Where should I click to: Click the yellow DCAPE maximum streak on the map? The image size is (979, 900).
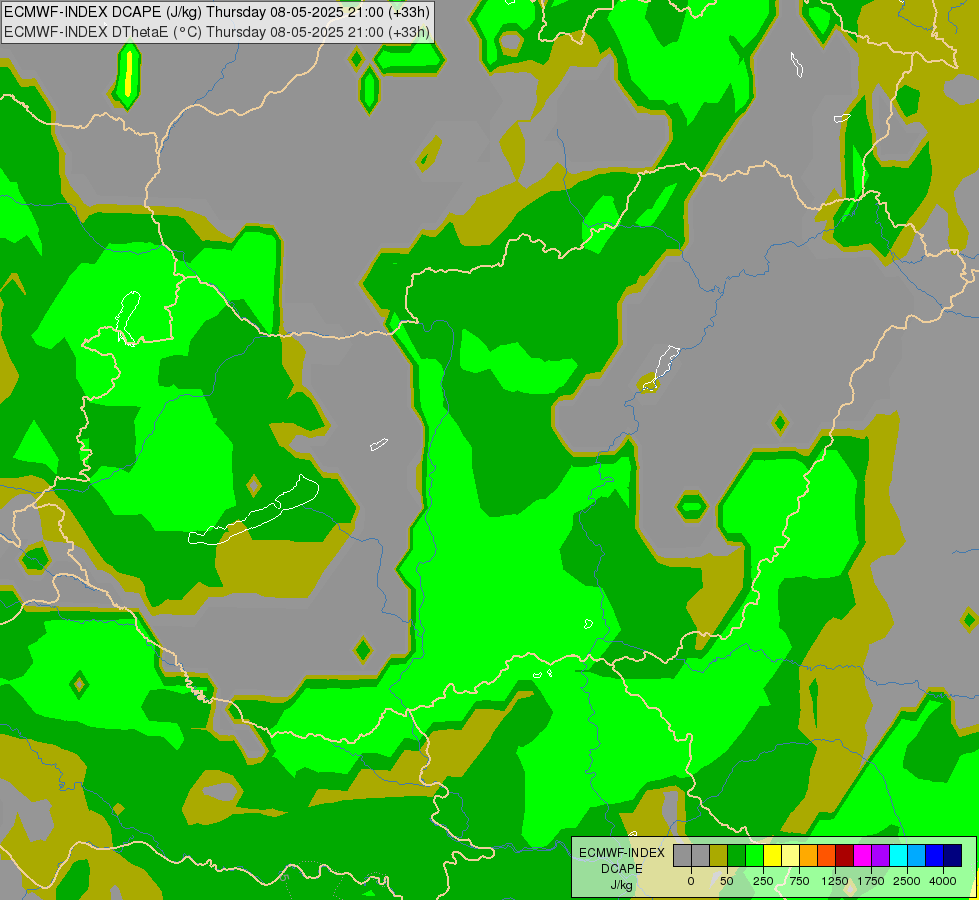[129, 73]
